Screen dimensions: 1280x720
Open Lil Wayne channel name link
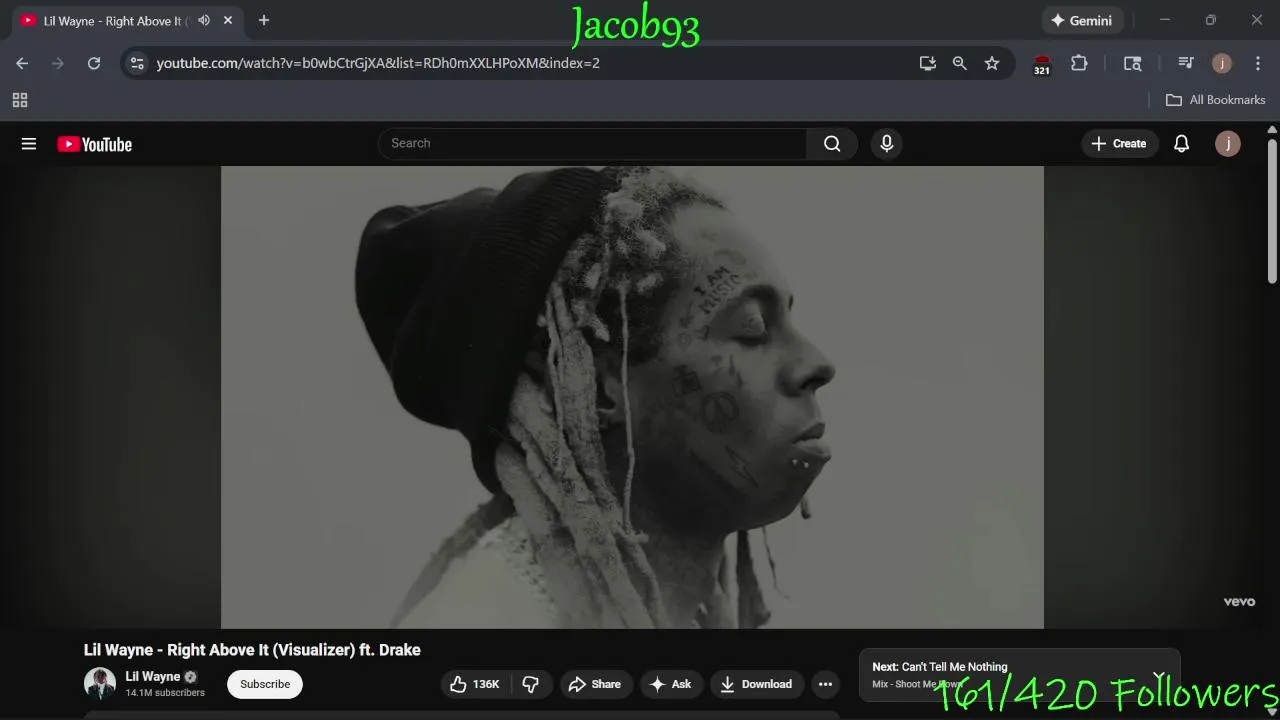point(153,676)
